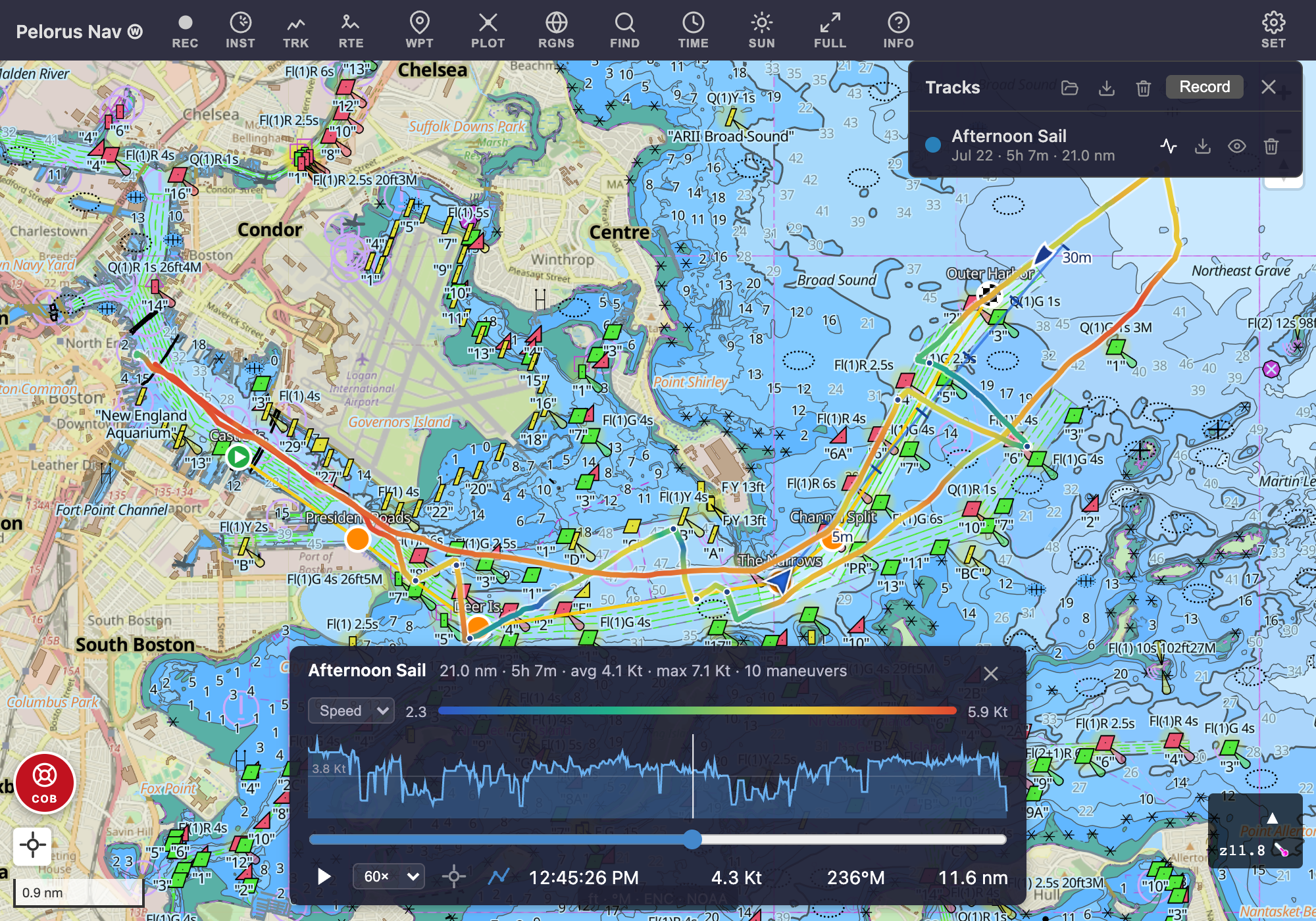Viewport: 1316px width, 921px height.
Task: Trigger the red COB crew overboard button
Action: [x=44, y=783]
